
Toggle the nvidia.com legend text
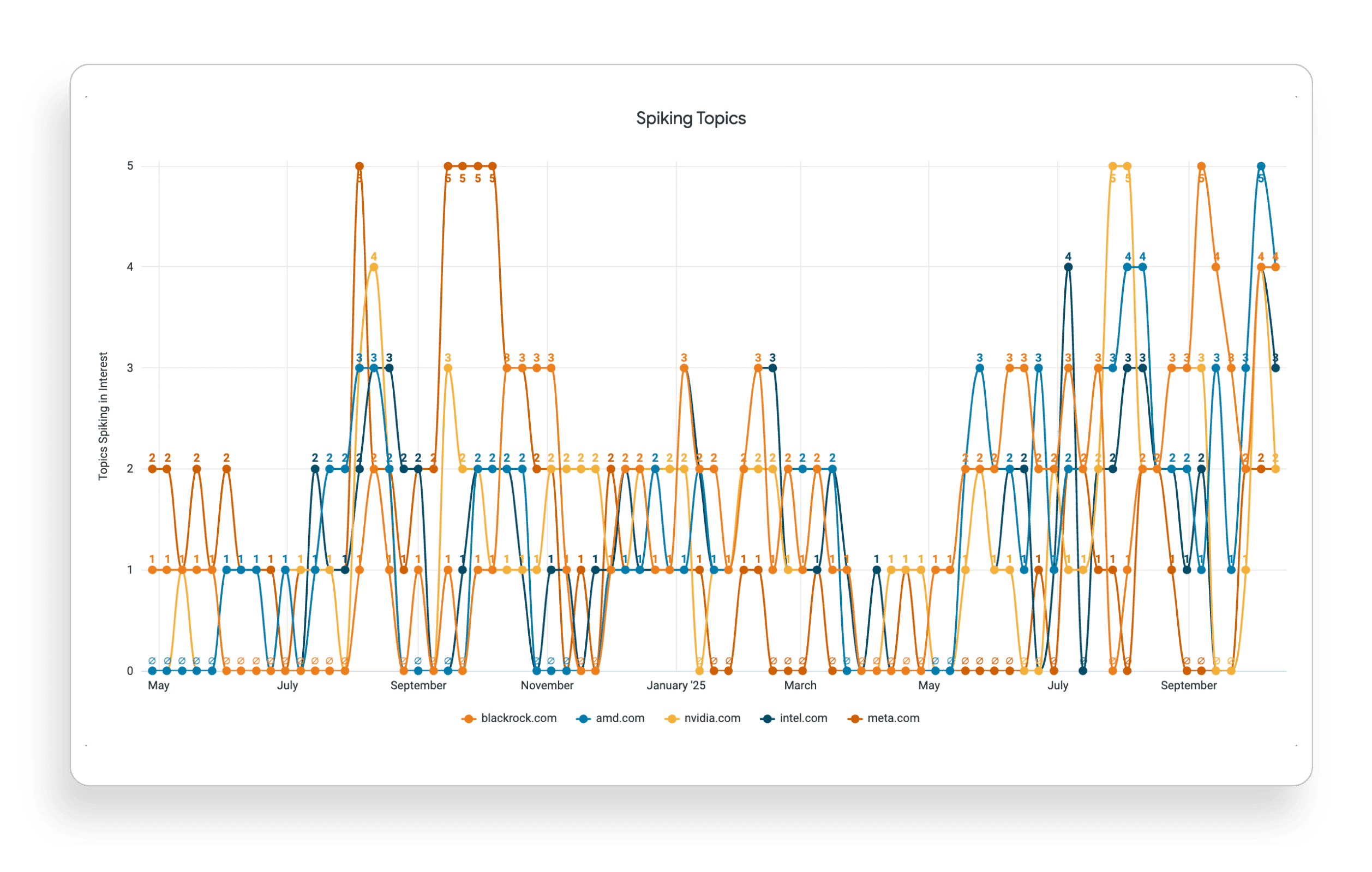pyautogui.click(x=712, y=718)
